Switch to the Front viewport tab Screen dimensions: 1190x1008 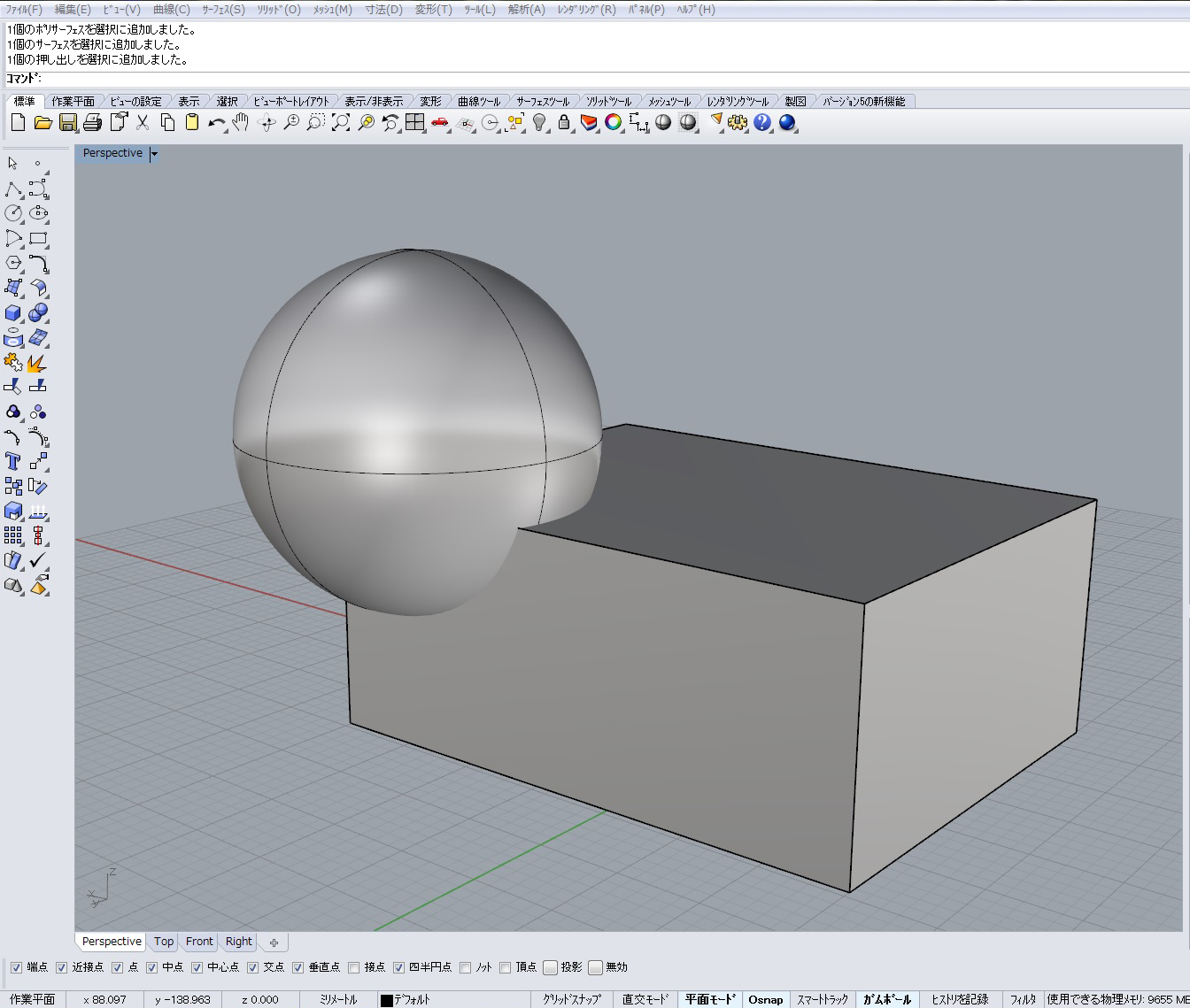coord(199,942)
